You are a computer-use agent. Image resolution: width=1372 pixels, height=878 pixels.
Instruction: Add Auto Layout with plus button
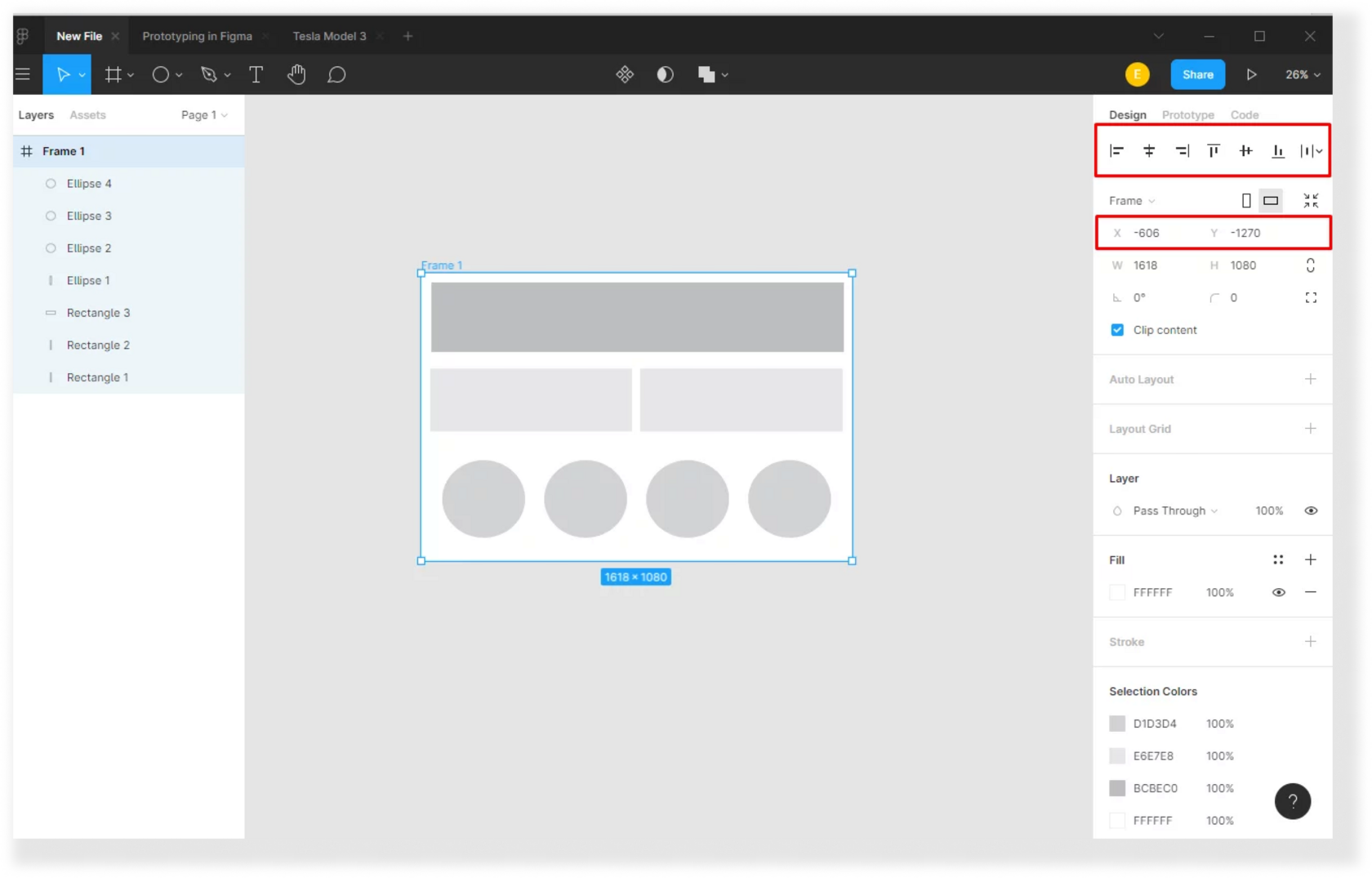tap(1310, 379)
